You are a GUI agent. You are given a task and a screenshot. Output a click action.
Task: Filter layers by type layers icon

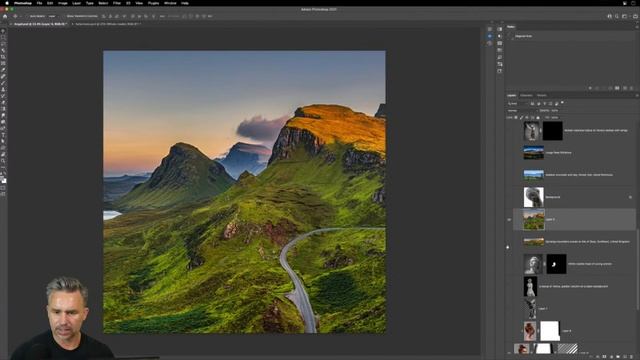[544, 104]
